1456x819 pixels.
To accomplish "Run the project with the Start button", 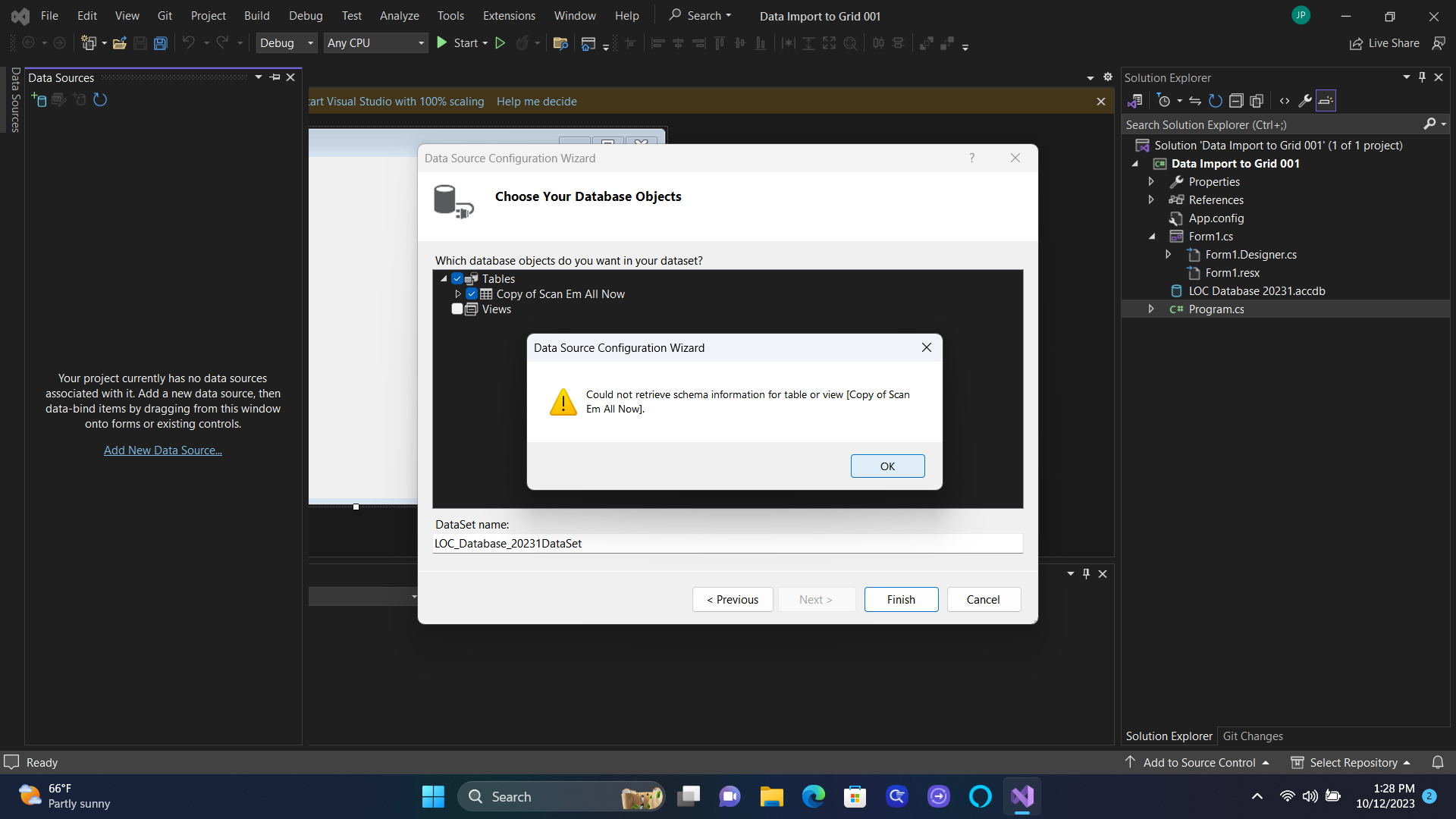I will click(x=462, y=43).
